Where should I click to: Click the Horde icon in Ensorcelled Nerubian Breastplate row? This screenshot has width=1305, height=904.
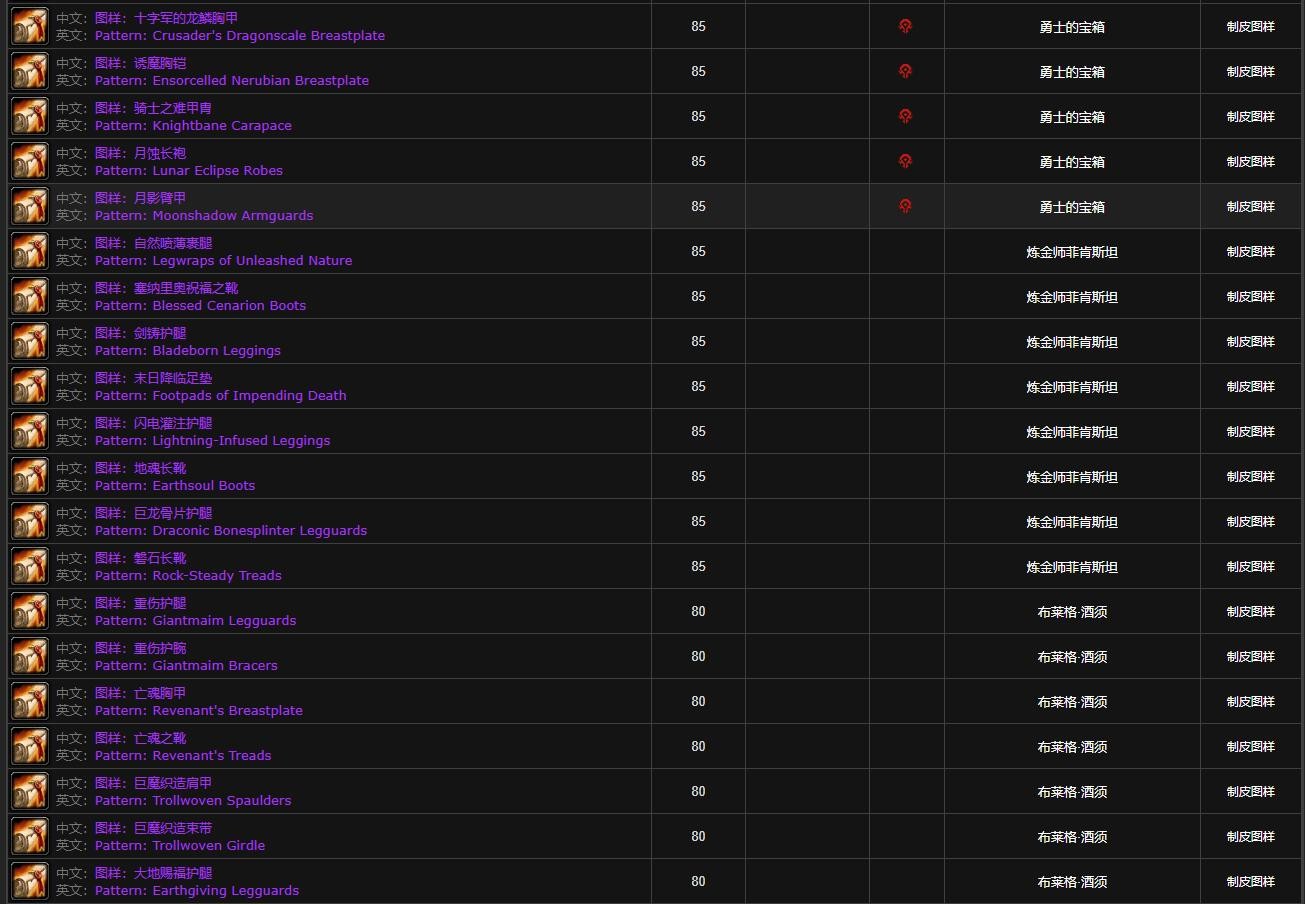pyautogui.click(x=905, y=71)
